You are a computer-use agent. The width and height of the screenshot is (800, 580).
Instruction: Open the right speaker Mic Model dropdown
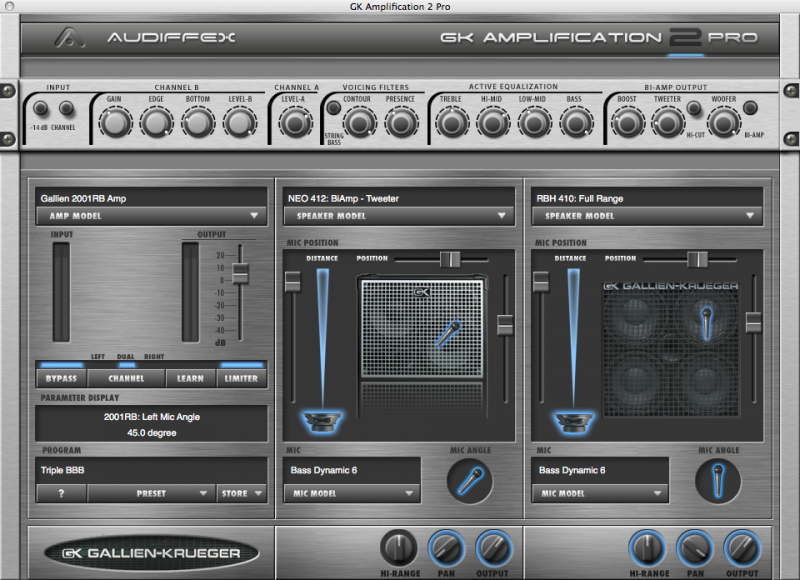[x=600, y=493]
